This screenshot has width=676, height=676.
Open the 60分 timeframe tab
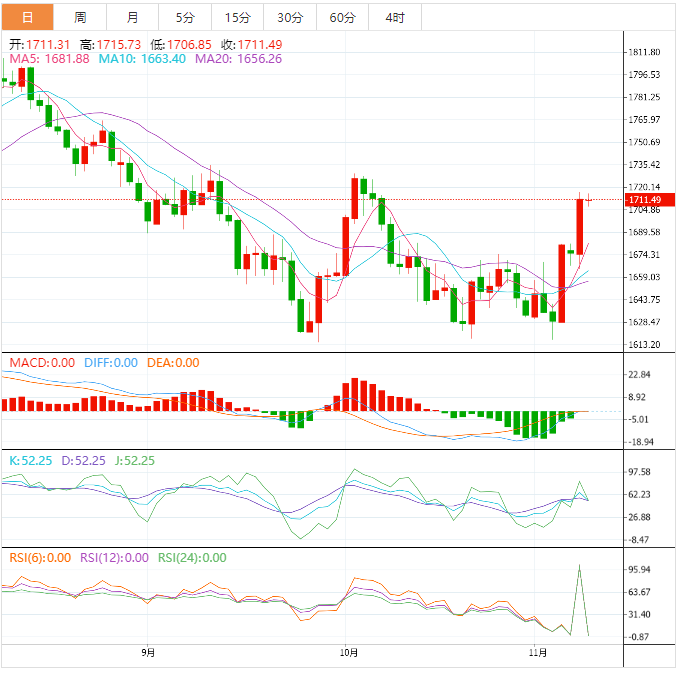[342, 18]
